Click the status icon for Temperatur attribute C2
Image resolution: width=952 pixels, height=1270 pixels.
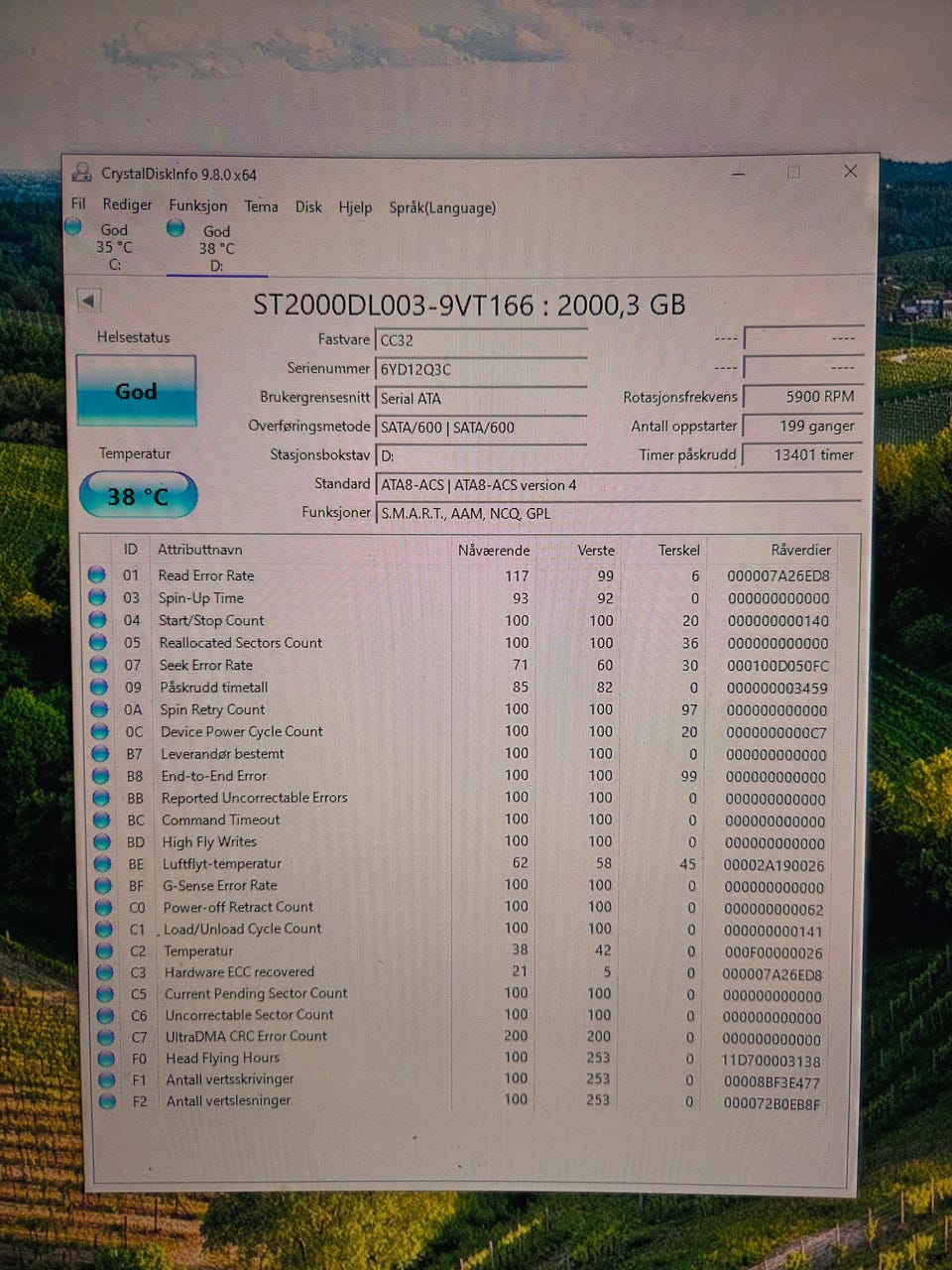tap(104, 951)
